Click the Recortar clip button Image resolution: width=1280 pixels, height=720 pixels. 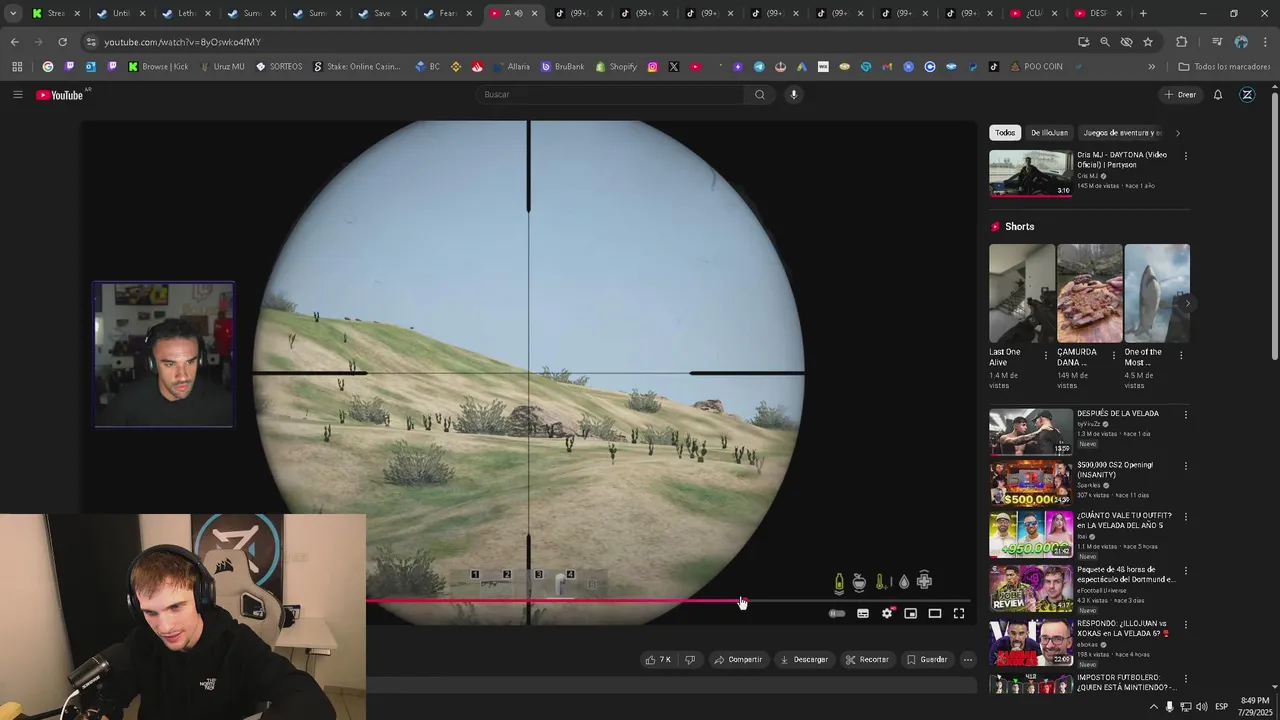867,660
